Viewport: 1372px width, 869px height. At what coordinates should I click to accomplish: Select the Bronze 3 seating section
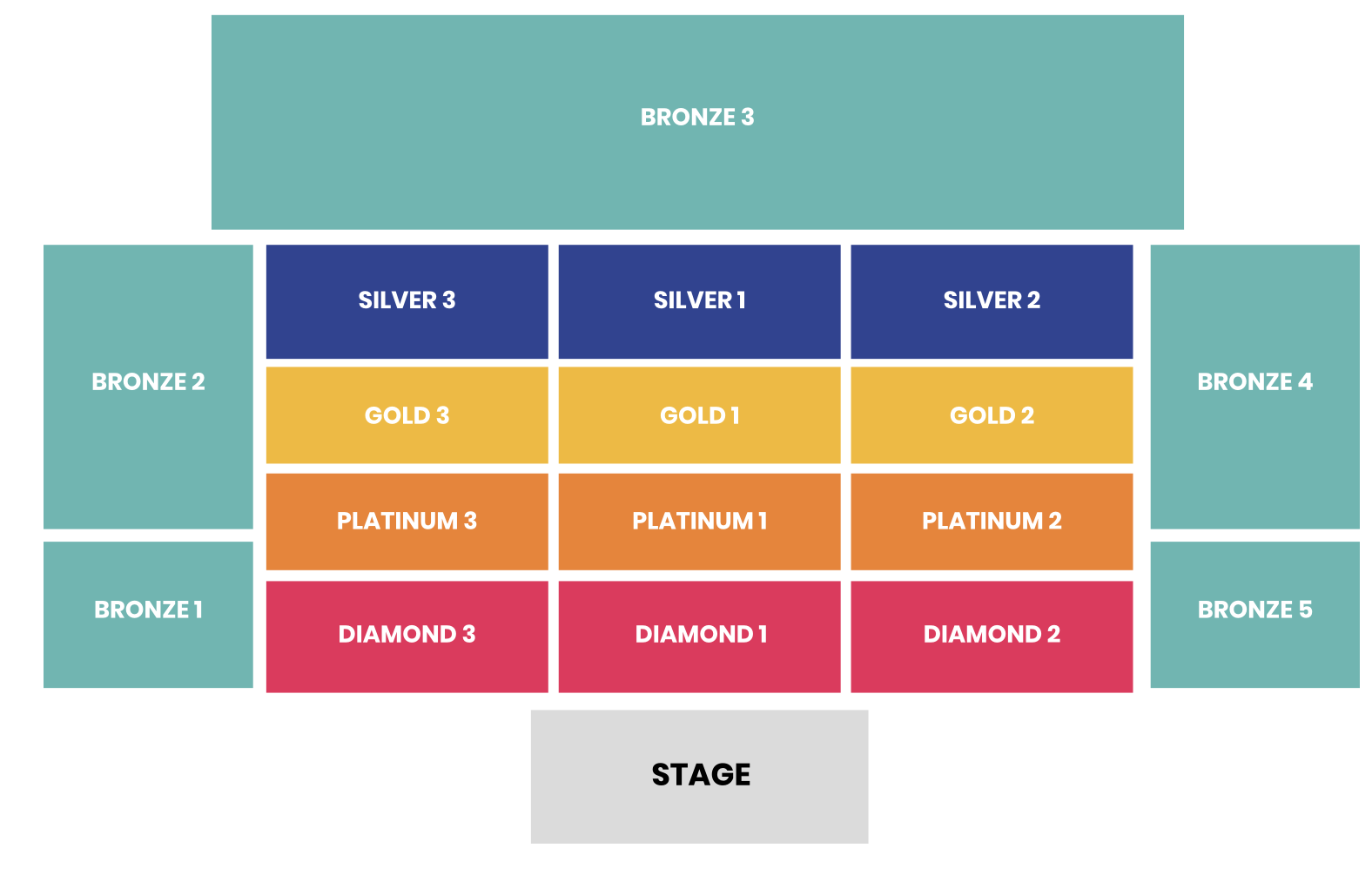click(x=696, y=165)
